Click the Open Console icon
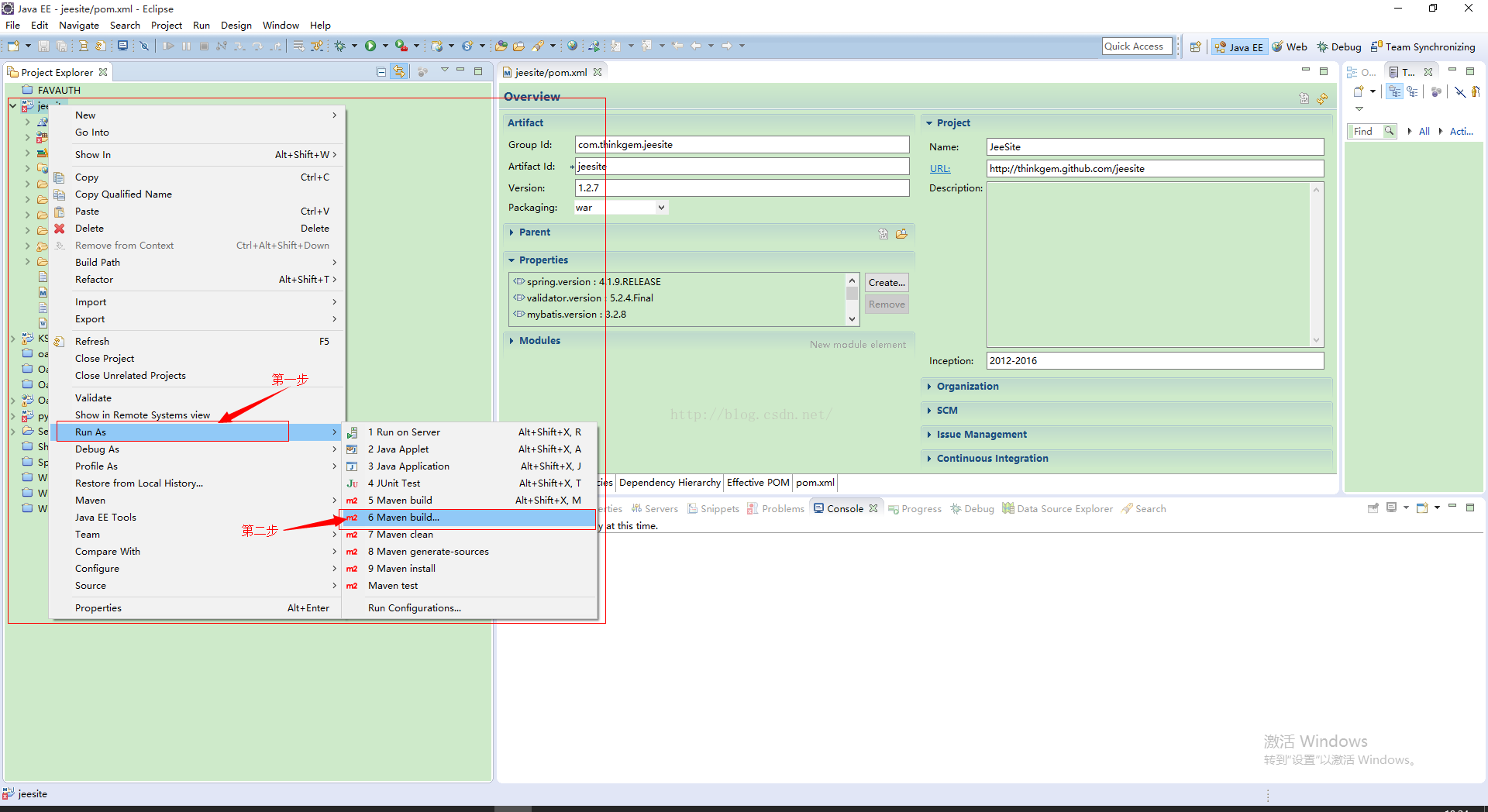 tap(1422, 508)
